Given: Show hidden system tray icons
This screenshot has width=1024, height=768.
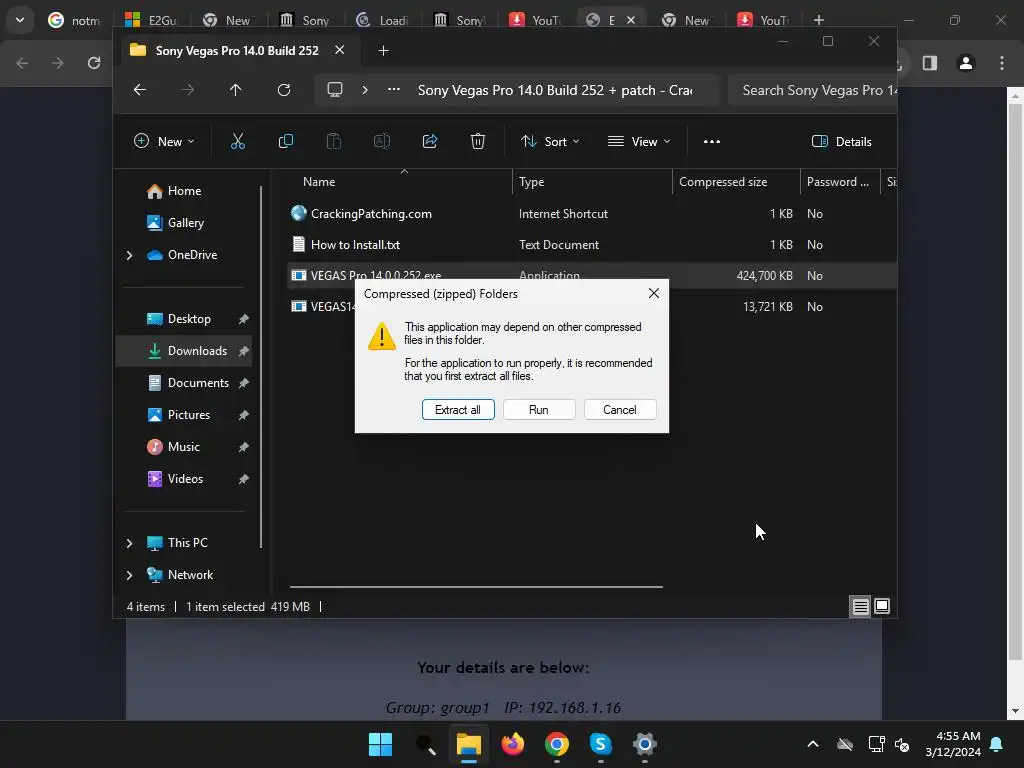Looking at the screenshot, I should pyautogui.click(x=812, y=744).
